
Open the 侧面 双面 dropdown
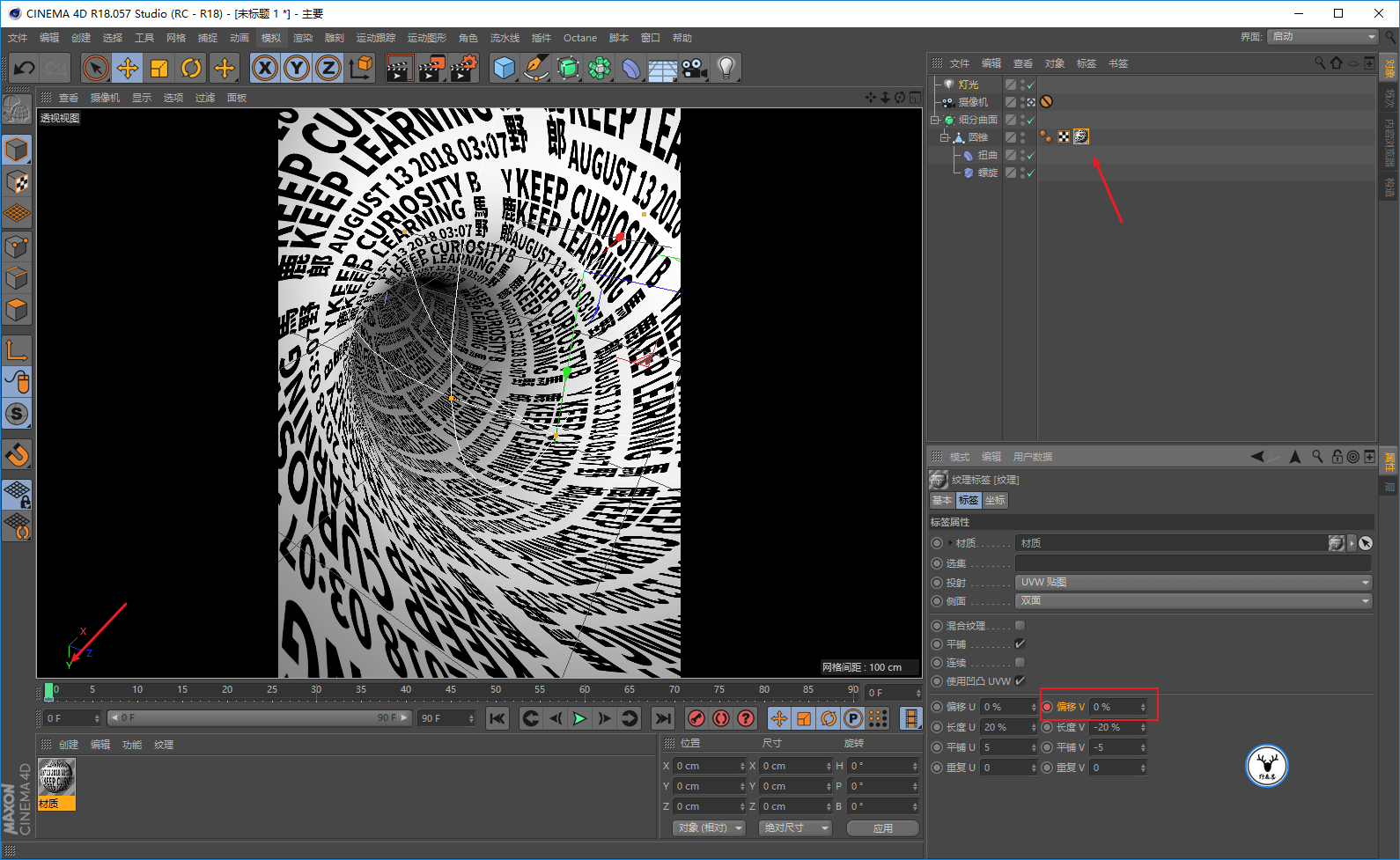[1194, 600]
